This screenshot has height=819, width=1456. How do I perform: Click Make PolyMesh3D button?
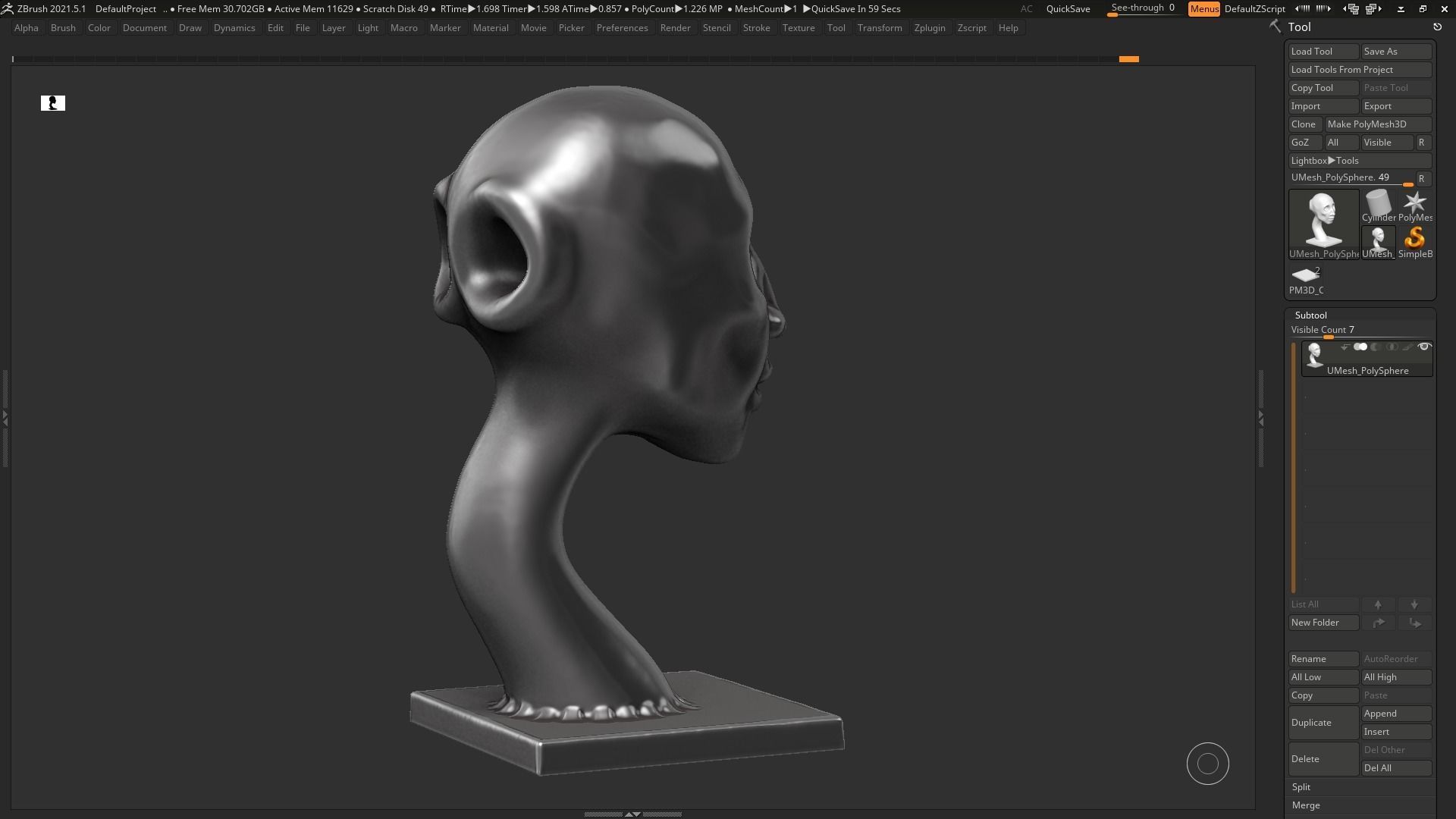[x=1379, y=124]
